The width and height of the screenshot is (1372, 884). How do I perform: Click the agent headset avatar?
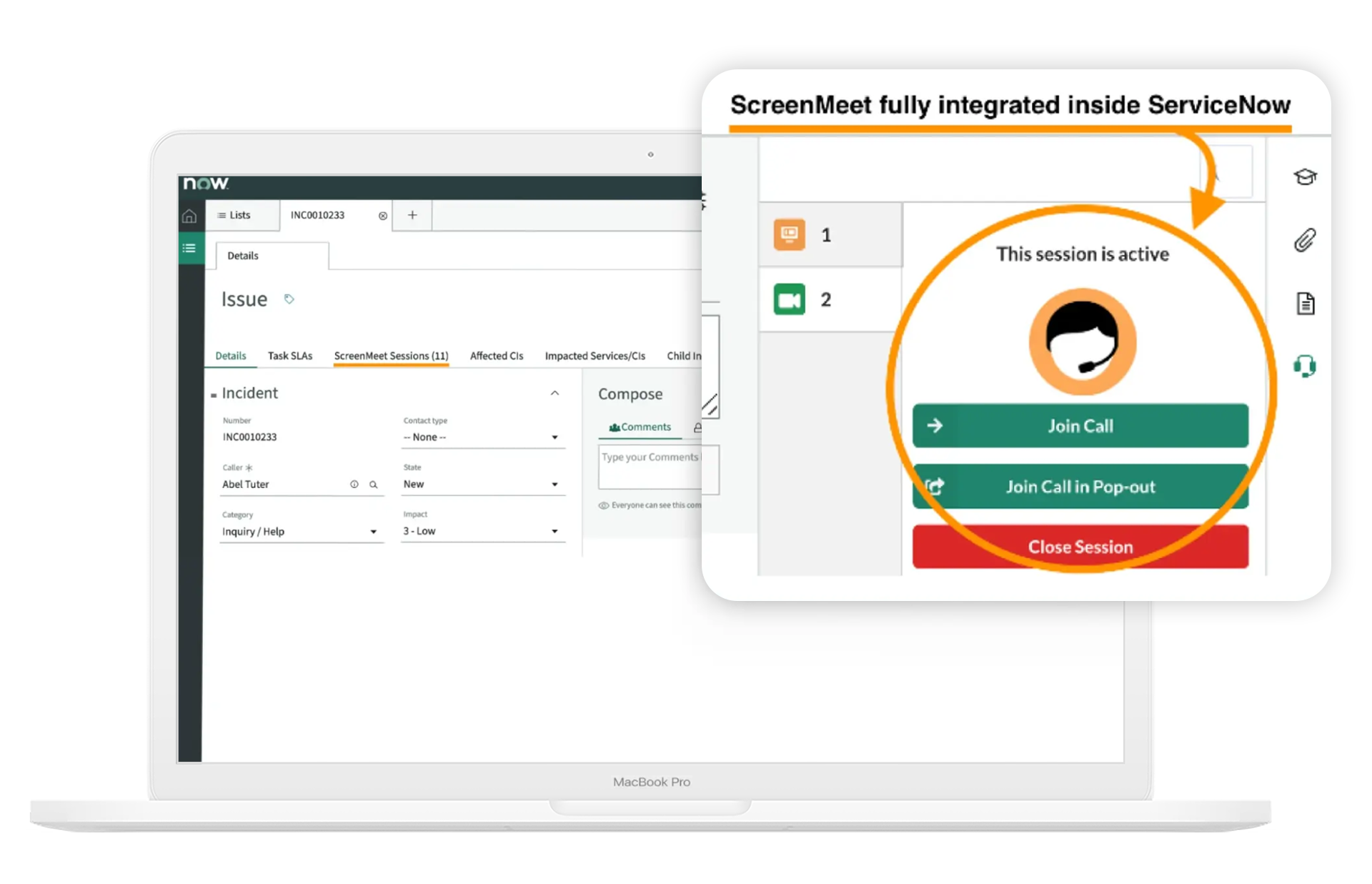coord(1082,342)
